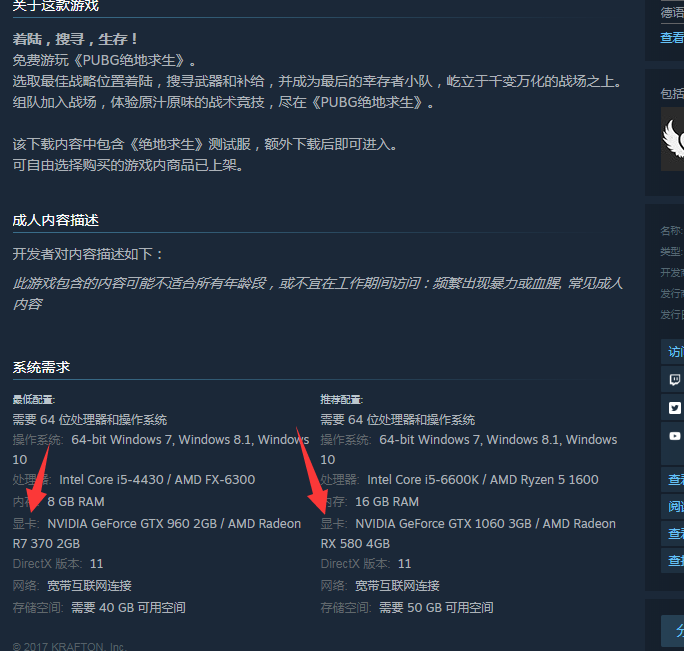Image resolution: width=684 pixels, height=651 pixels.
Task: Click the 关于这款游戏 heading at top
Action: click(56, 6)
